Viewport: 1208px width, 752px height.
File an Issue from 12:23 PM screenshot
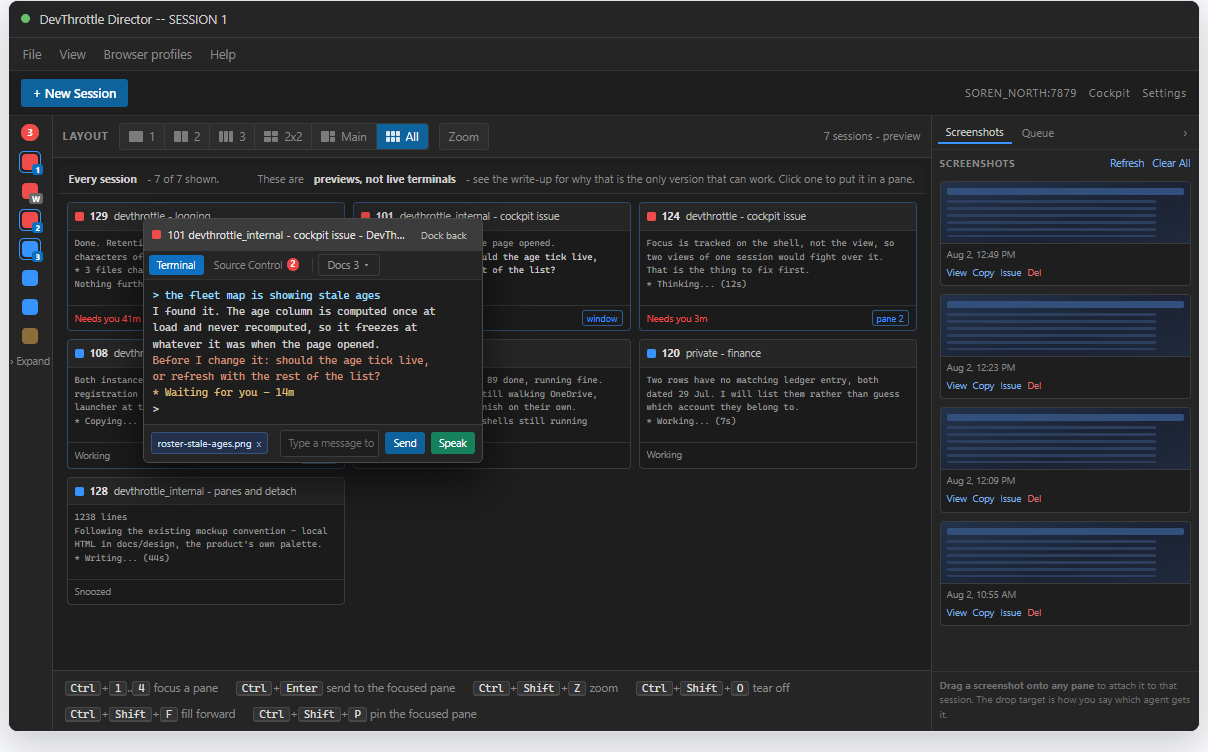coord(1010,385)
